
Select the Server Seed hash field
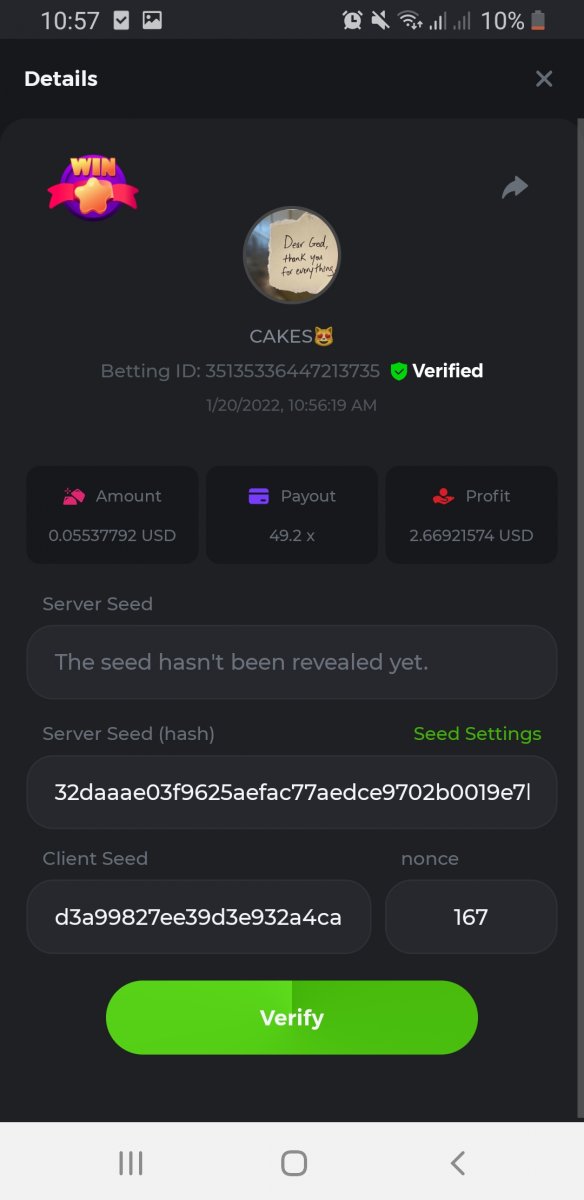(x=292, y=792)
